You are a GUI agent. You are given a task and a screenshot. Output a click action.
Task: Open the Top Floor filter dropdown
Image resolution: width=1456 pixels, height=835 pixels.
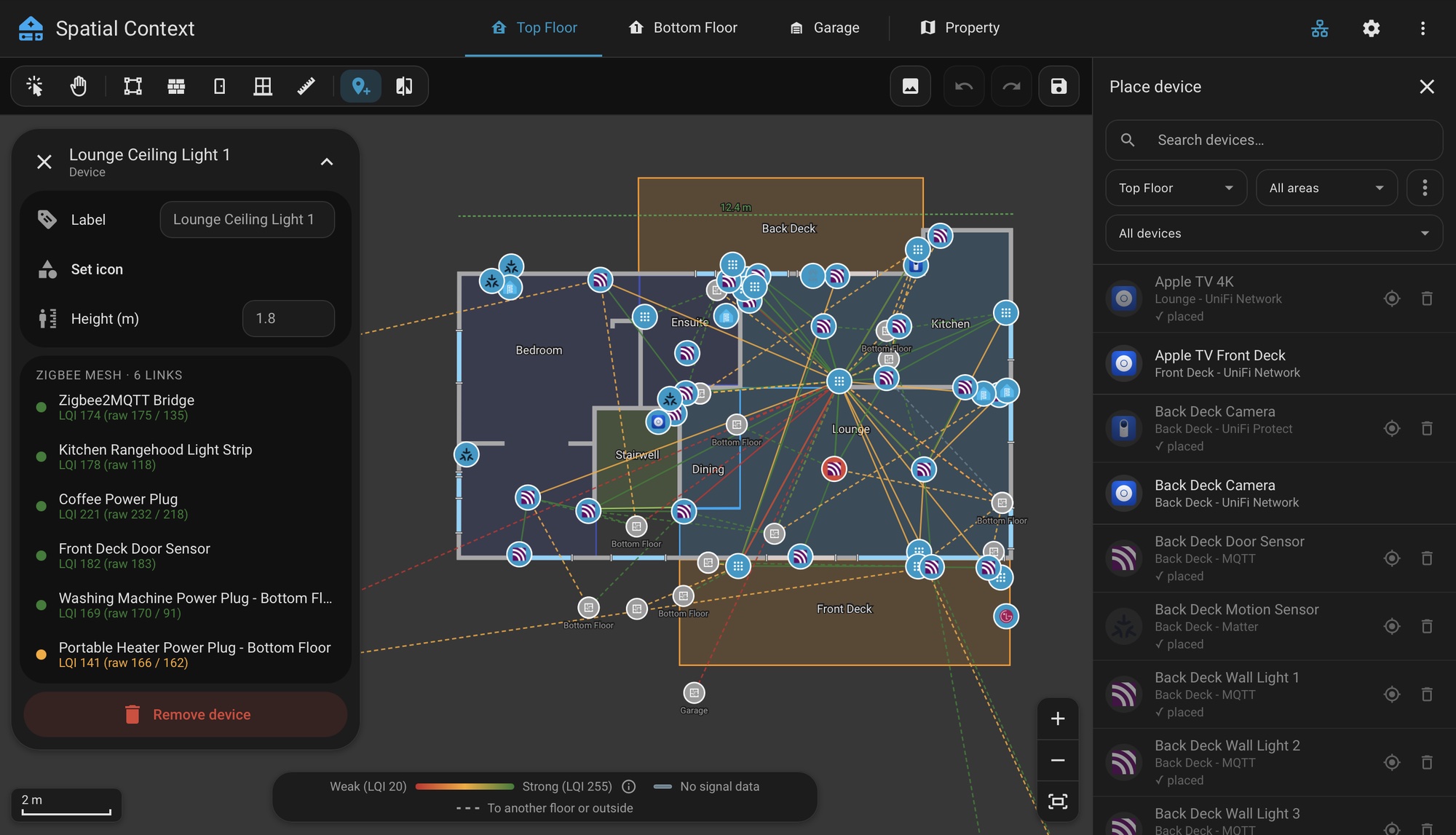coord(1176,188)
